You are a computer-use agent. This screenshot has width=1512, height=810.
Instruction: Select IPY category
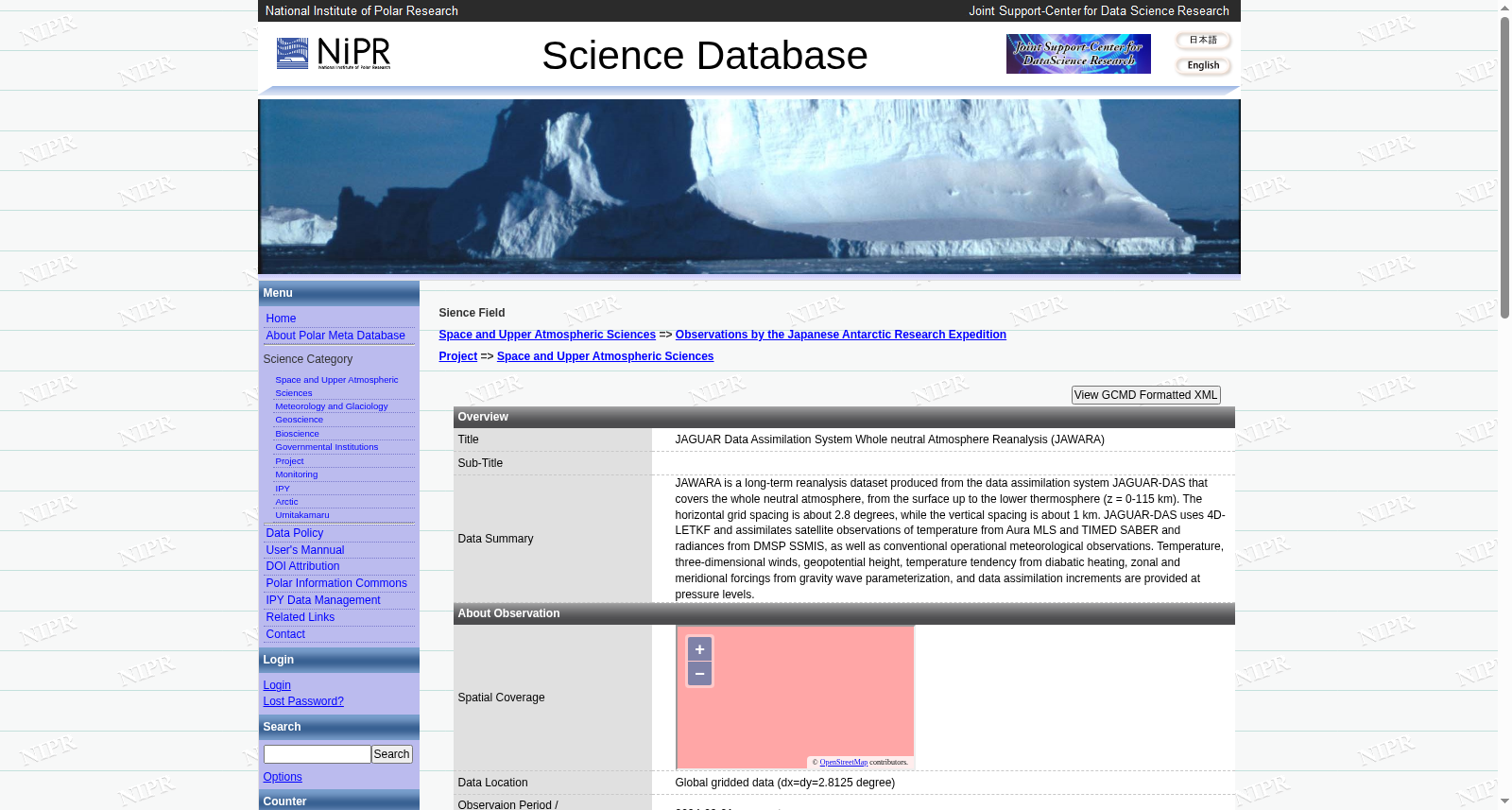[x=282, y=489]
